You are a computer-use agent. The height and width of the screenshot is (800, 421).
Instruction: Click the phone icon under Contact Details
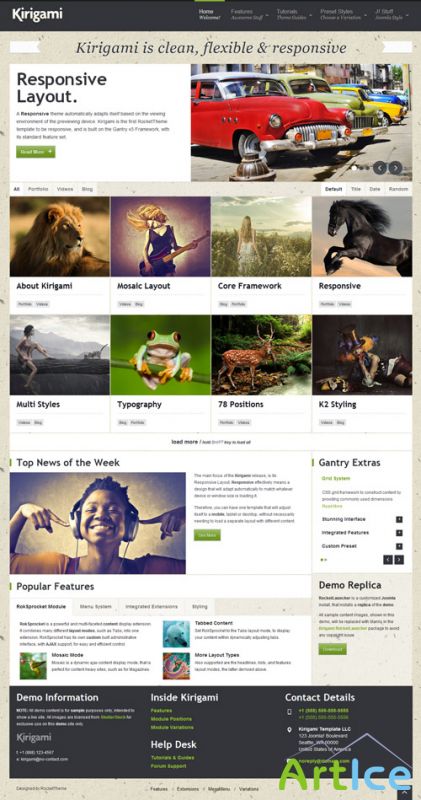pos(289,712)
